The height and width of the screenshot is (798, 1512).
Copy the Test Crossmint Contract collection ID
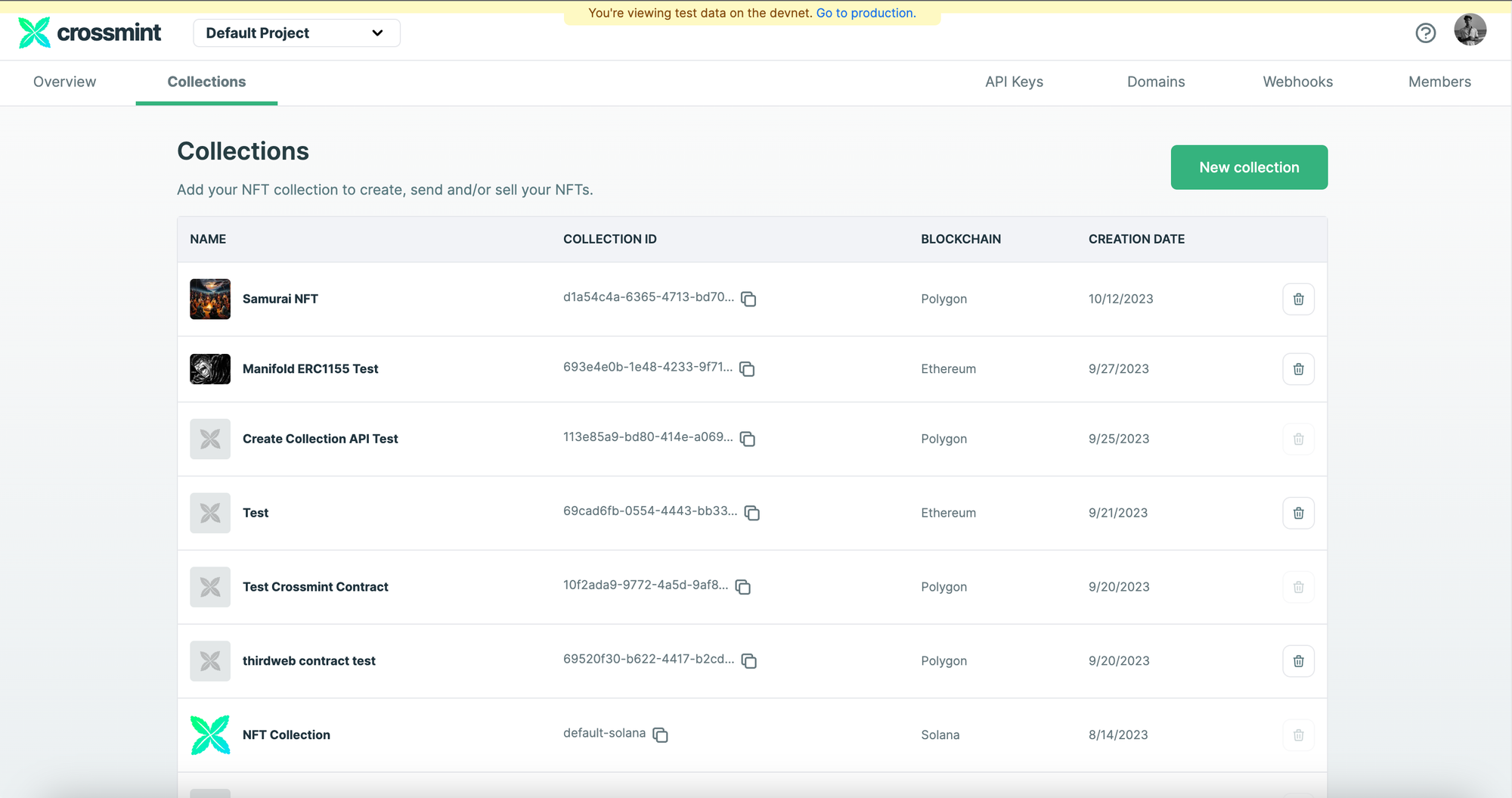[x=743, y=587]
